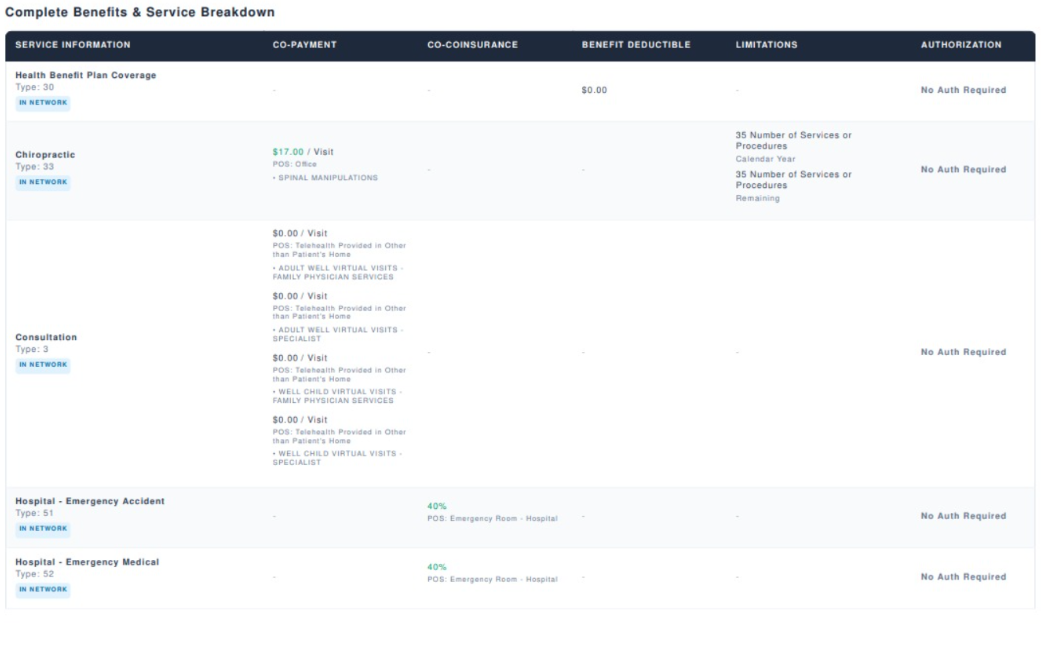Click the In Network badge under Consultation
The height and width of the screenshot is (664, 1064).
click(x=43, y=365)
